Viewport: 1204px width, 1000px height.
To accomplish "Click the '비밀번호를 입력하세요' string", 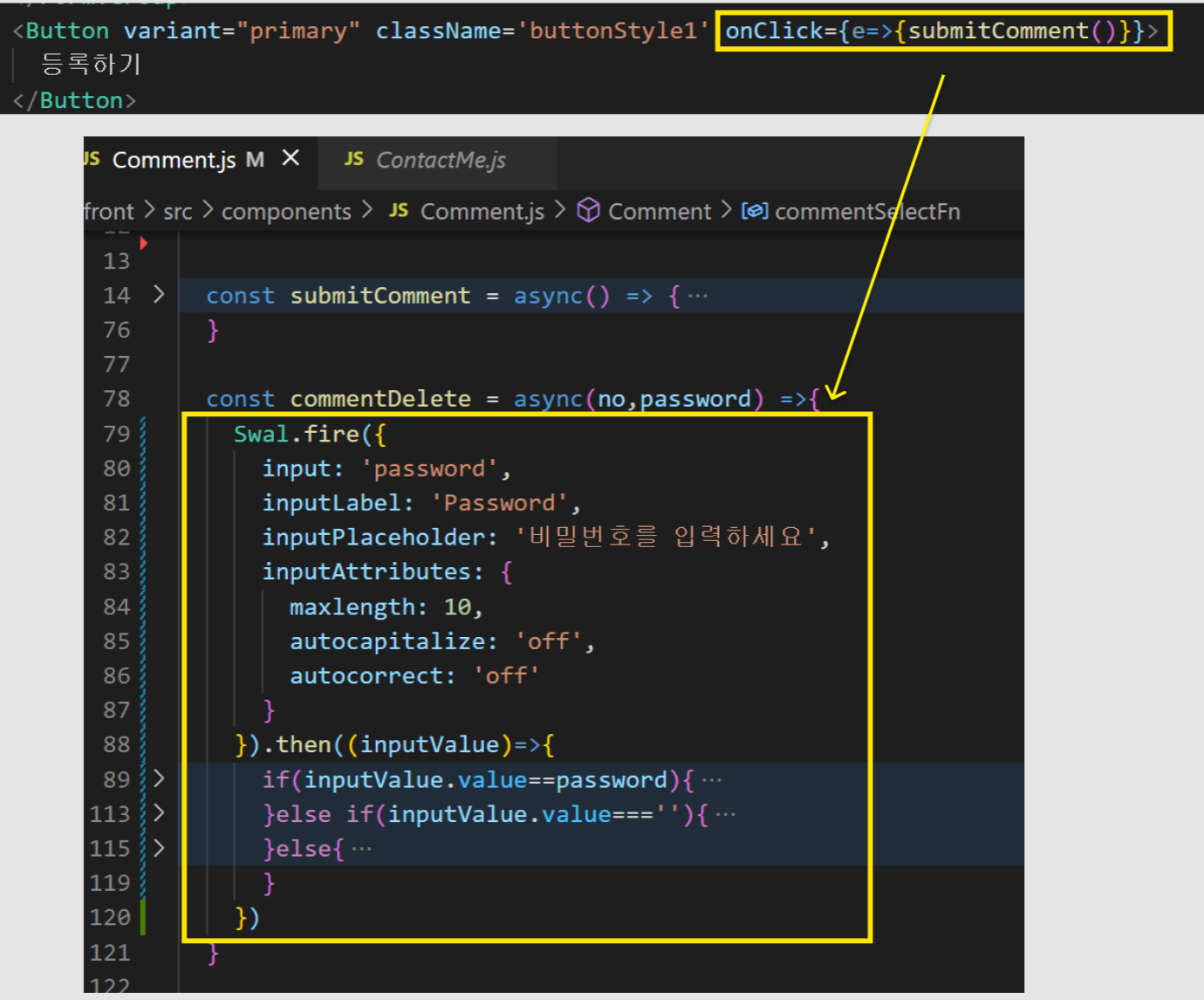I will (x=667, y=537).
